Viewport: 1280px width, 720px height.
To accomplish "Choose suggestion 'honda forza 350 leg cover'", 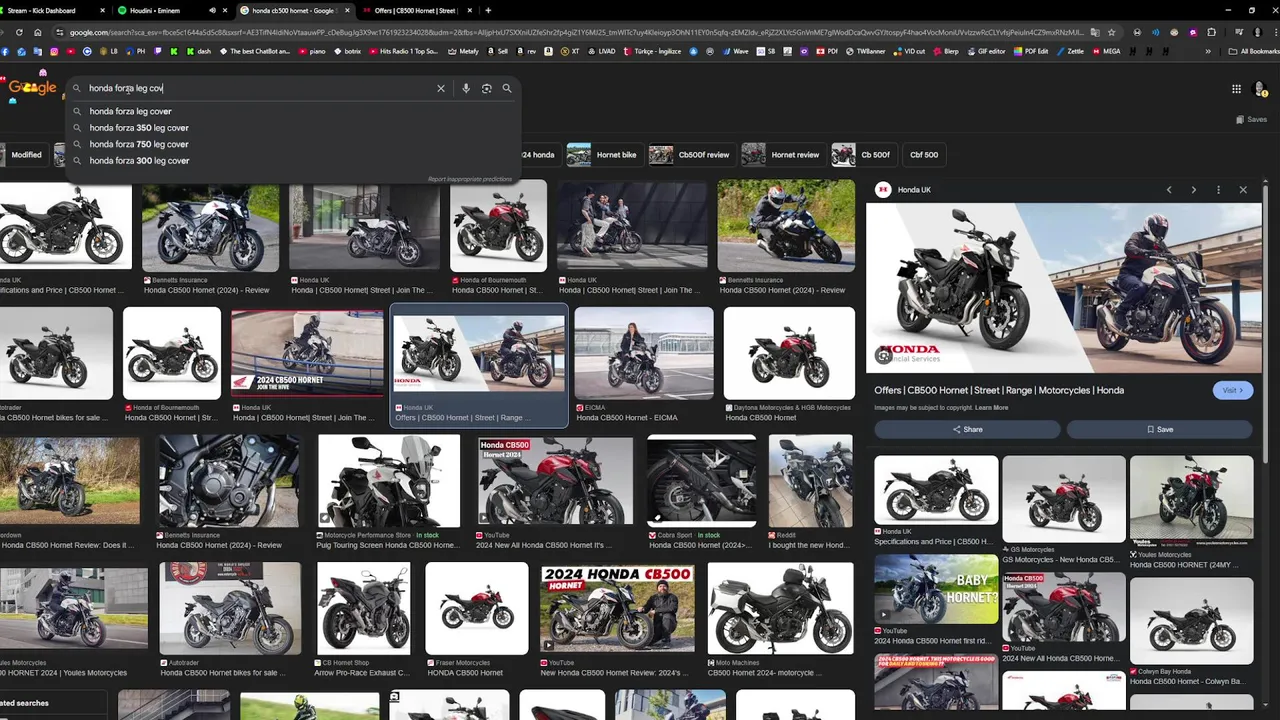I will click(292, 128).
